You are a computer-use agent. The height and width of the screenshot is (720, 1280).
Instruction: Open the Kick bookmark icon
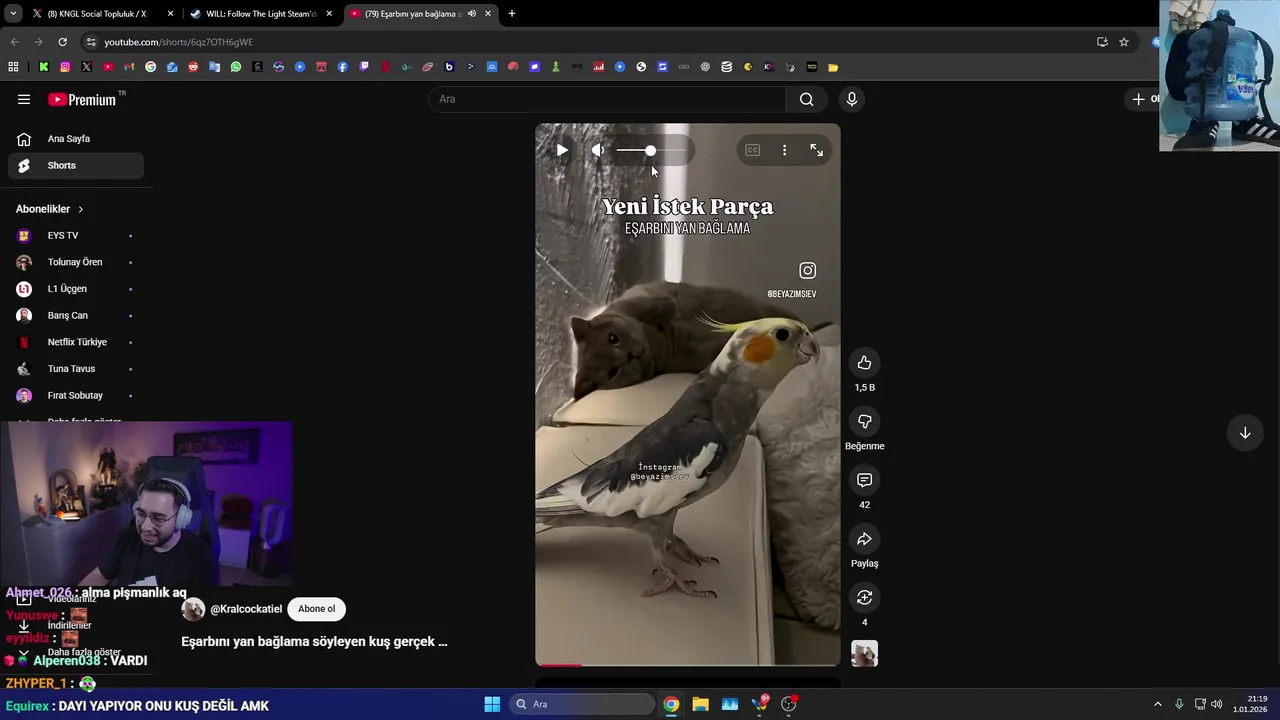(x=44, y=67)
